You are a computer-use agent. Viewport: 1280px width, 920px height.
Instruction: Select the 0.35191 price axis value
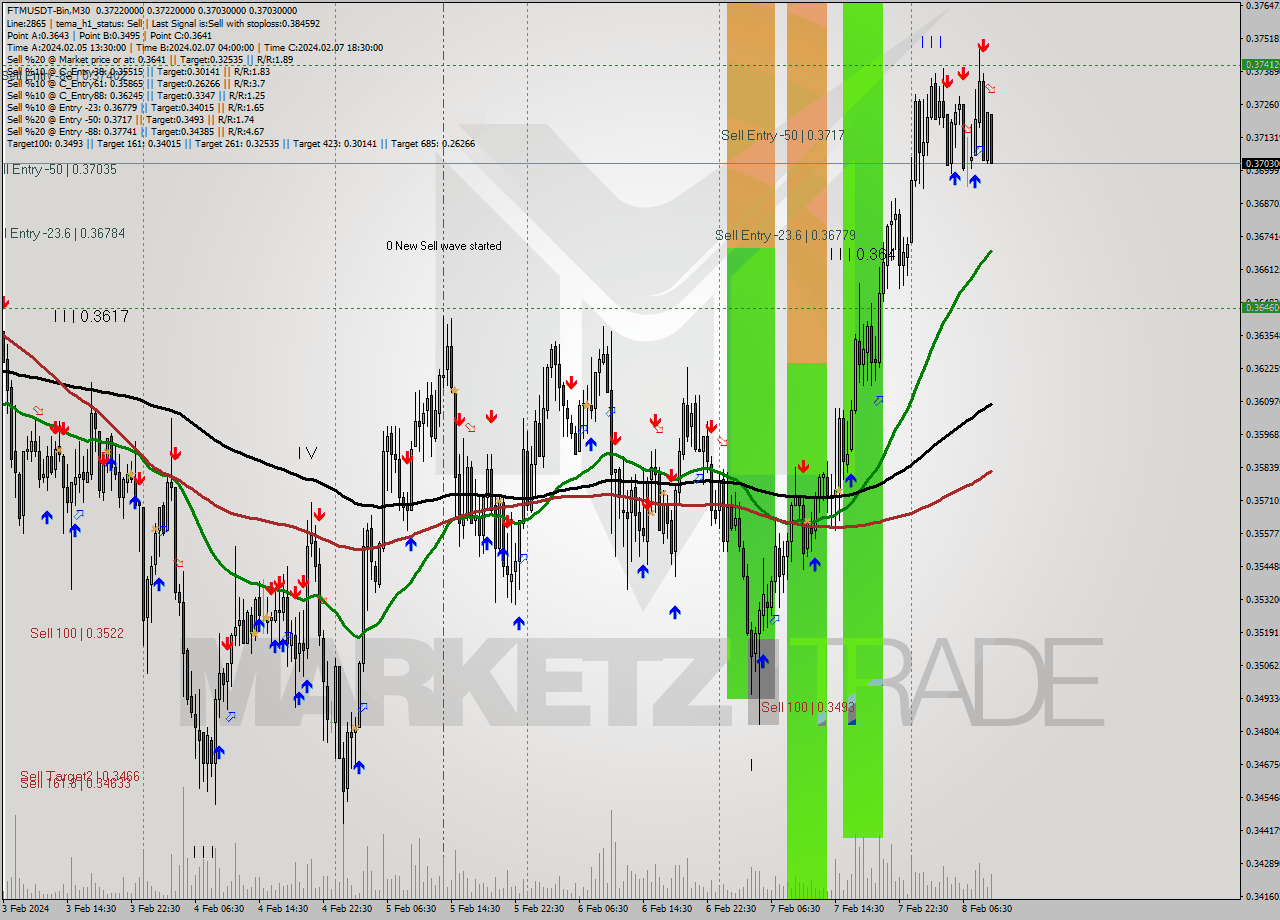click(x=1262, y=633)
